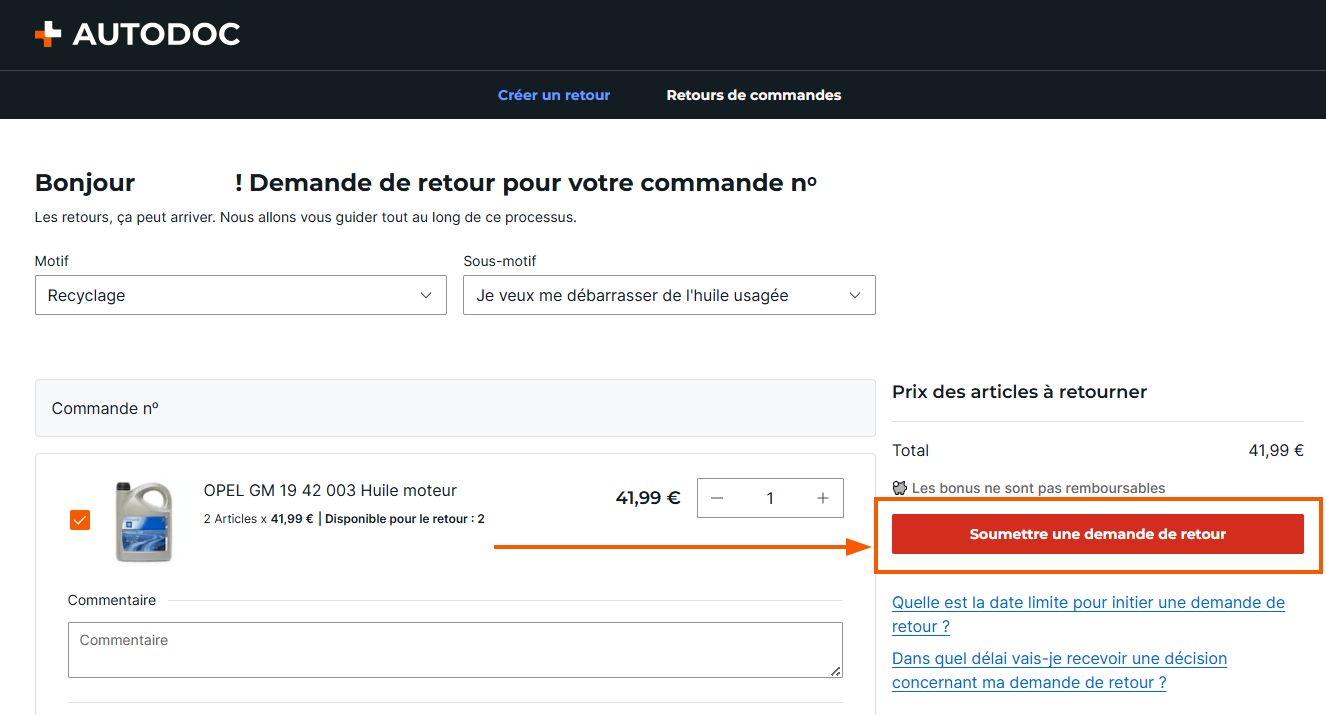Open the Motif dropdown showing Recyclage

tap(241, 295)
